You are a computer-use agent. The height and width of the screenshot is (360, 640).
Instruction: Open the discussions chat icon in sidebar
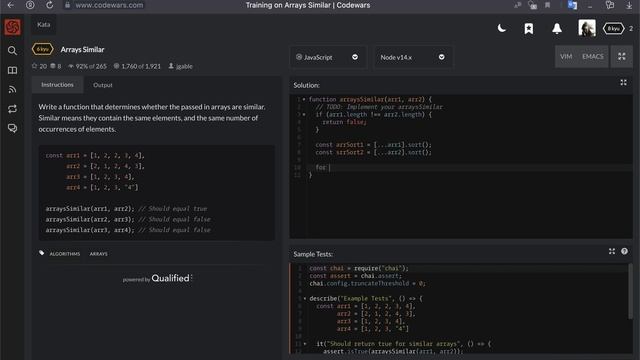pos(12,128)
